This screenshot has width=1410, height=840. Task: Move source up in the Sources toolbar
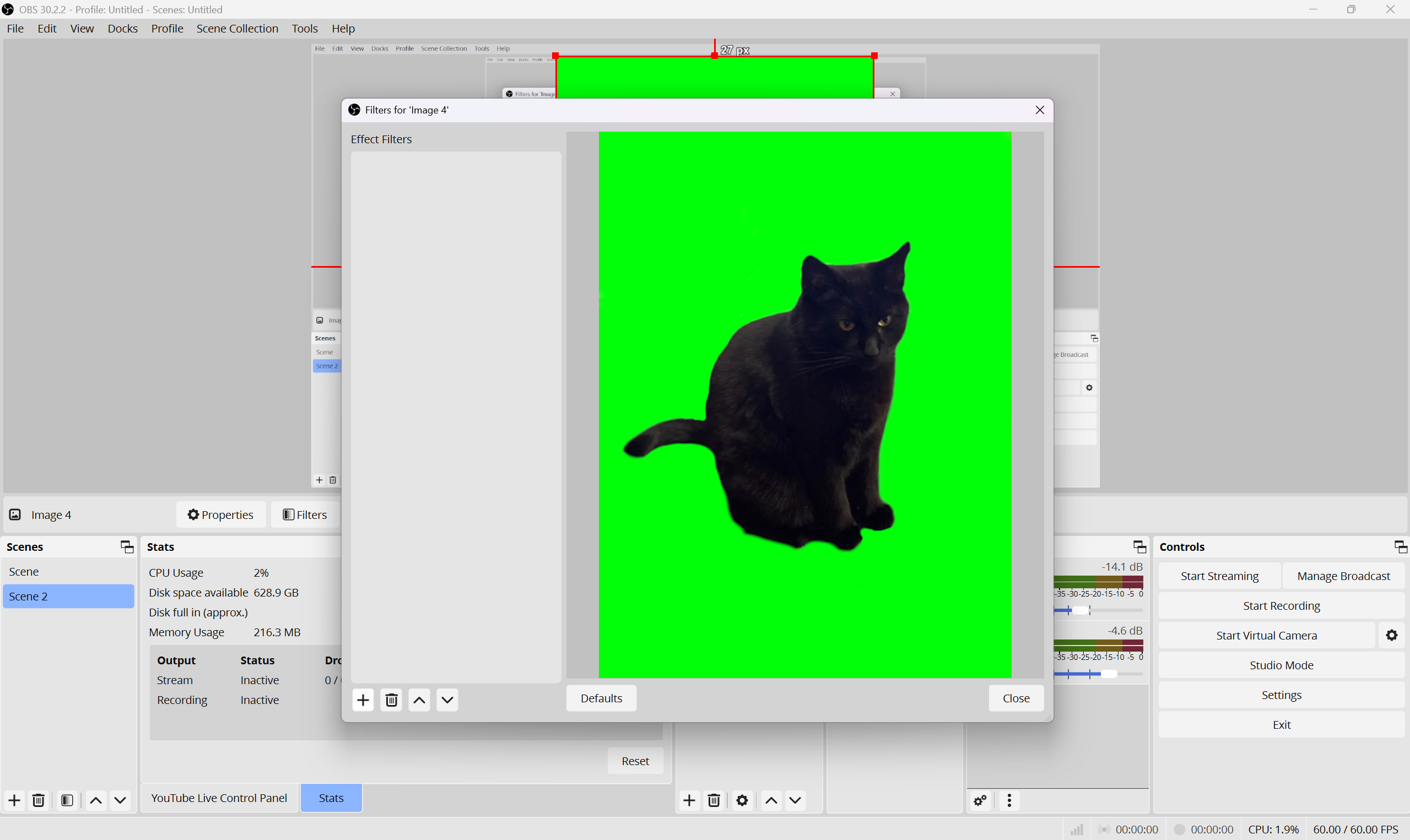tap(771, 800)
